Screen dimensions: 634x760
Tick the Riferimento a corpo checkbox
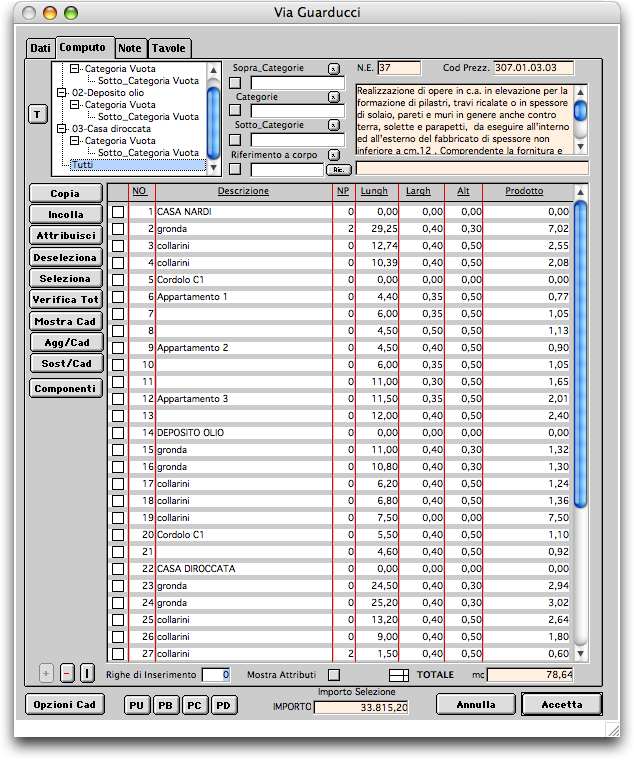[x=235, y=169]
